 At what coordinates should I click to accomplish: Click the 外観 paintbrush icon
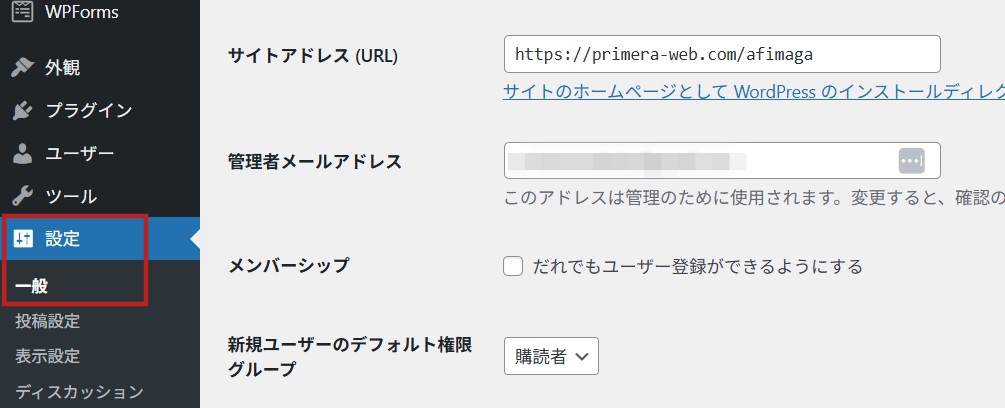coord(22,68)
